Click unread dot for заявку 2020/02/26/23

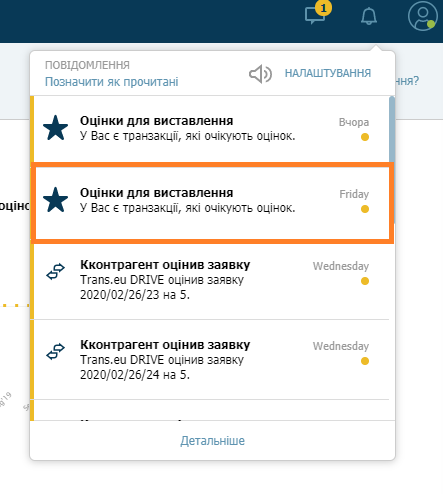coord(365,281)
